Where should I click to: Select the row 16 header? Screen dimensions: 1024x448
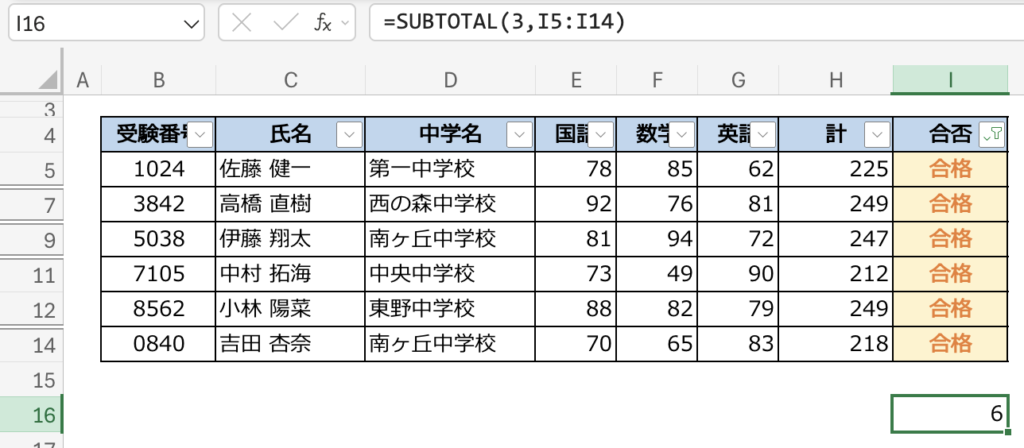(x=30, y=414)
